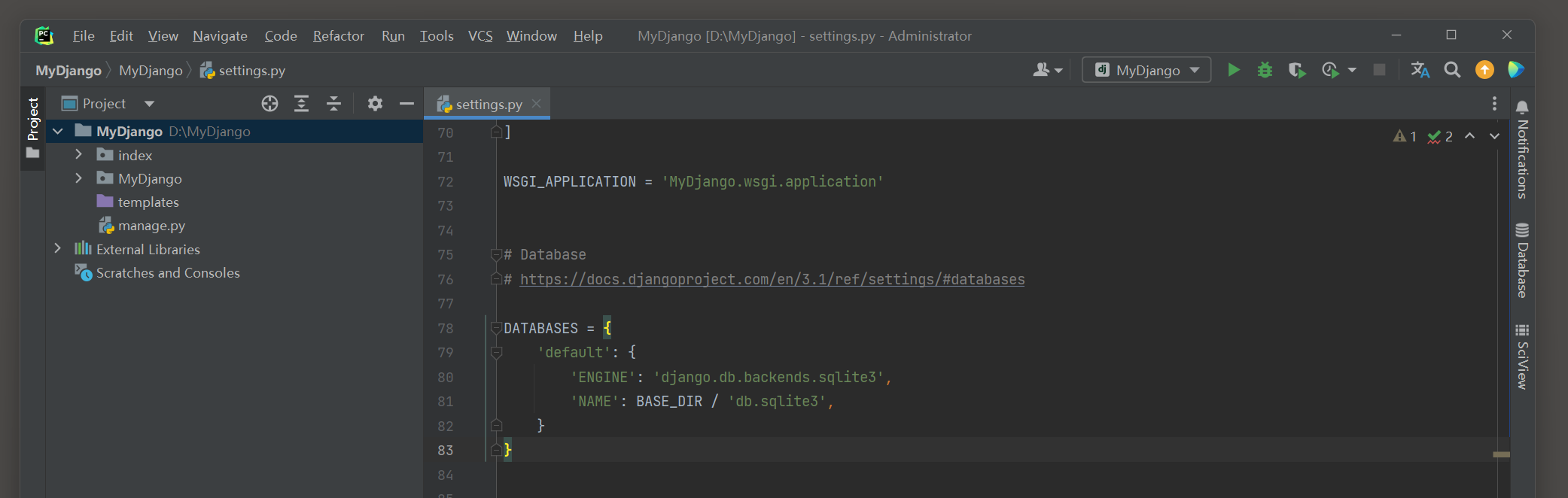Close the settings.py tab
Screen dimensions: 1568x498
coord(536,104)
